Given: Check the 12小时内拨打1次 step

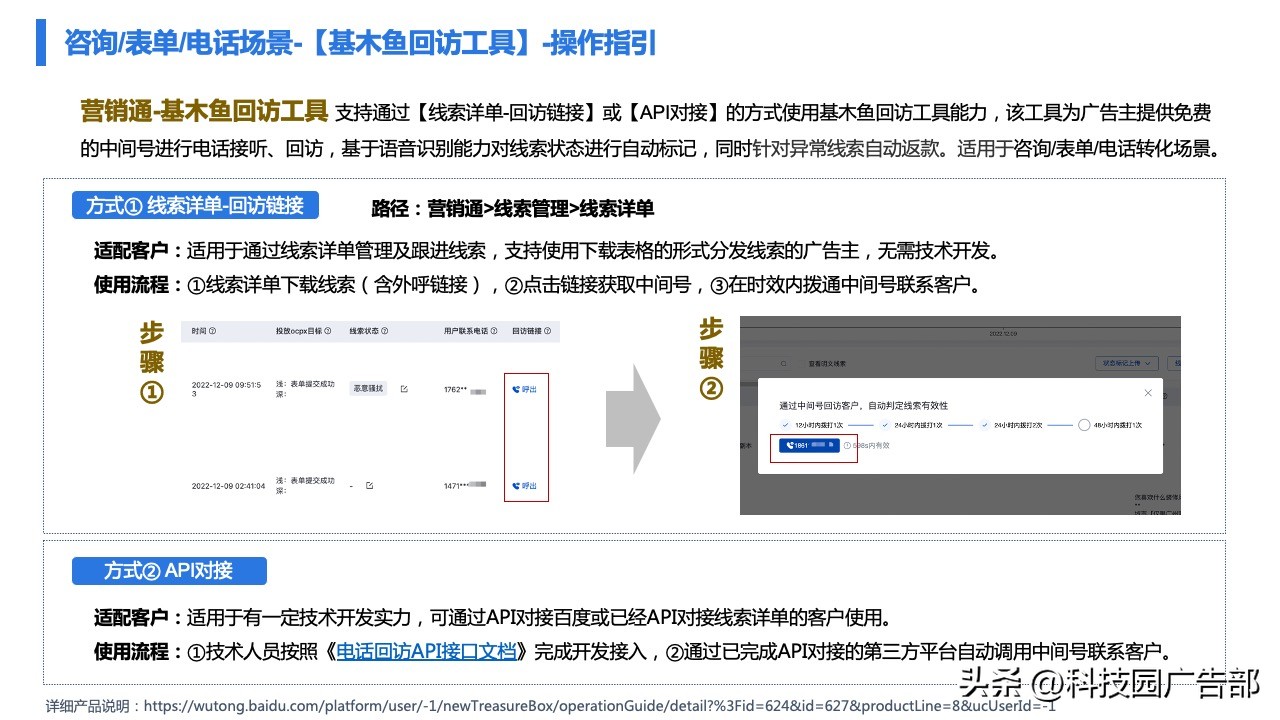Looking at the screenshot, I should (x=785, y=425).
